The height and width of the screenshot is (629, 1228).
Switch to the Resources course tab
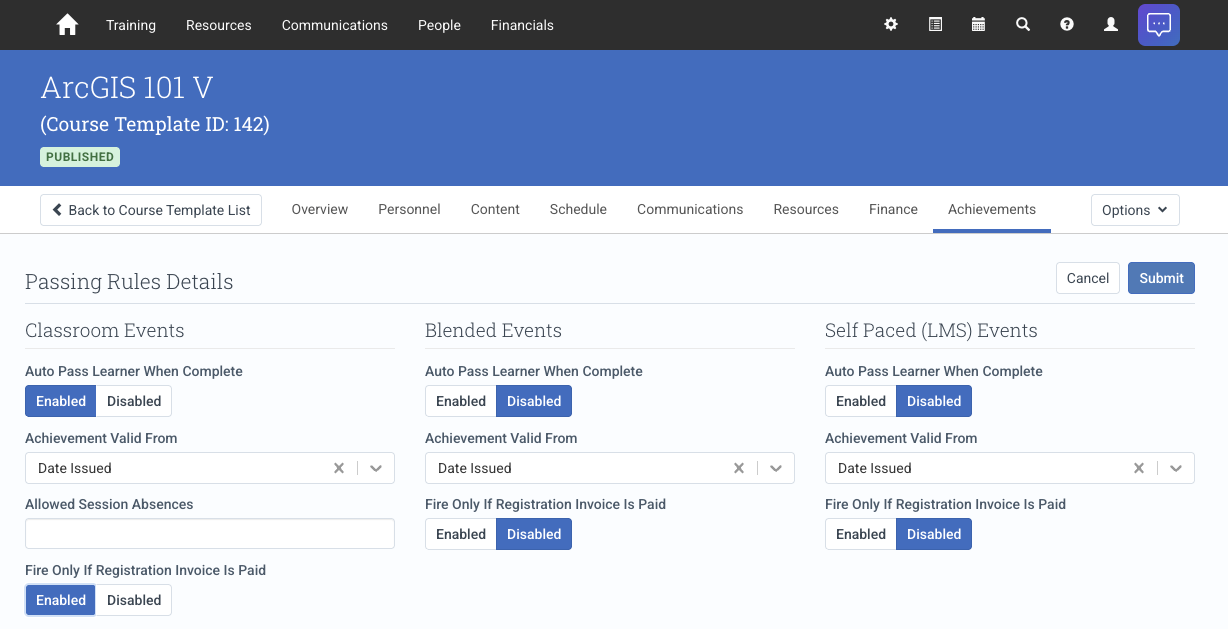coord(806,209)
